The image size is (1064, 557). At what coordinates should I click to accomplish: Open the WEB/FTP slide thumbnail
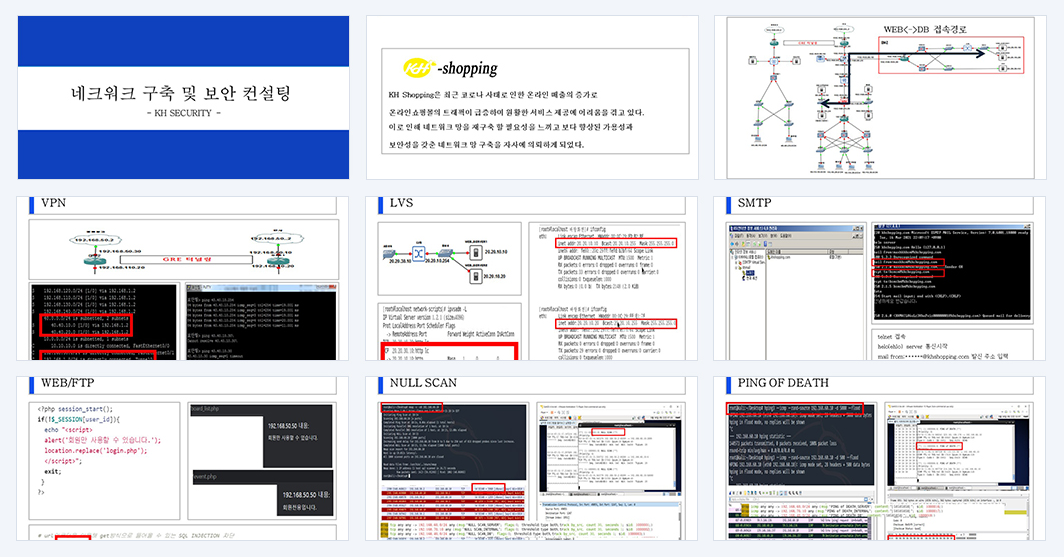click(183, 459)
